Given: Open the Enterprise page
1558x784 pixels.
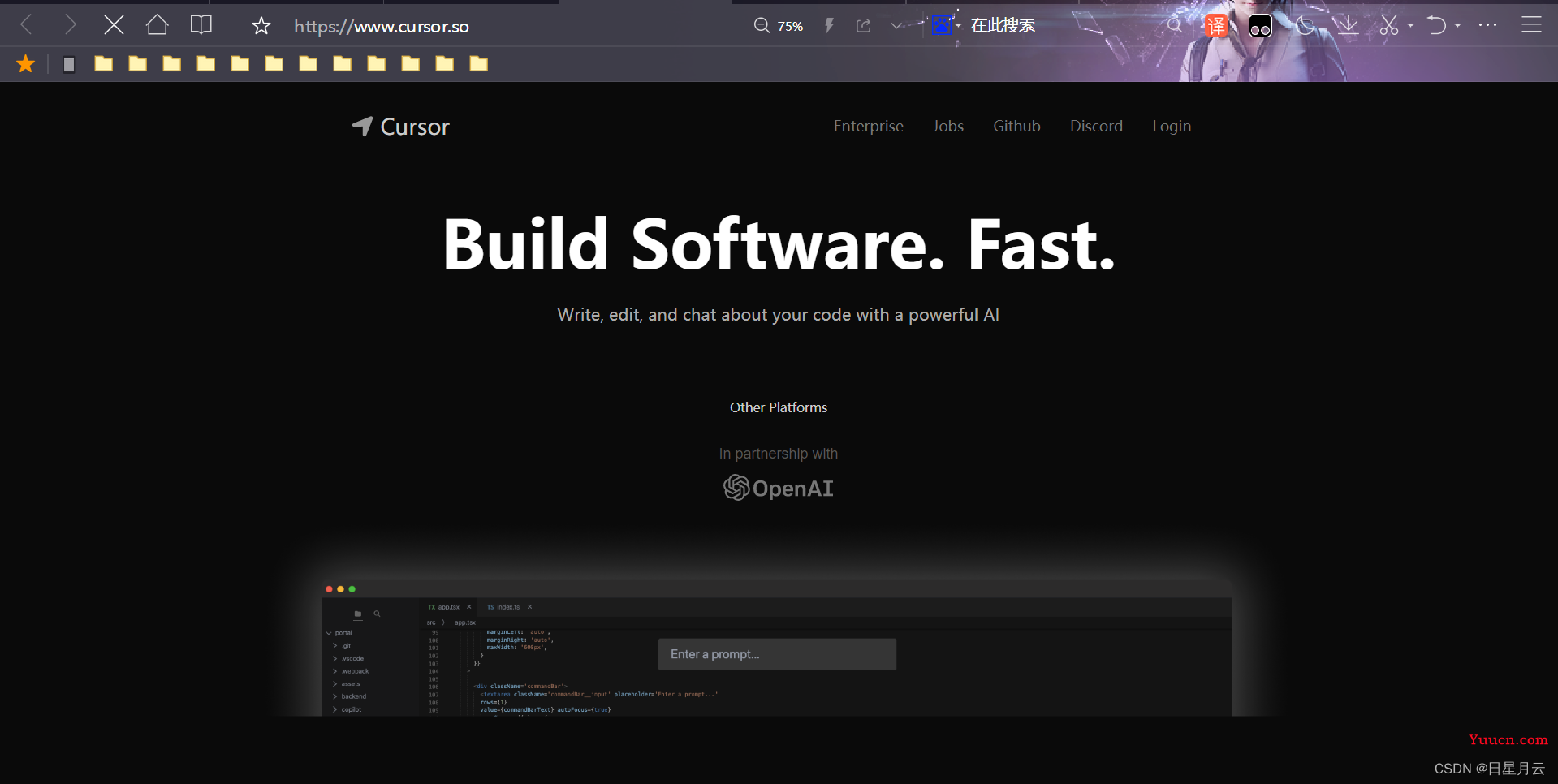Looking at the screenshot, I should click(868, 126).
